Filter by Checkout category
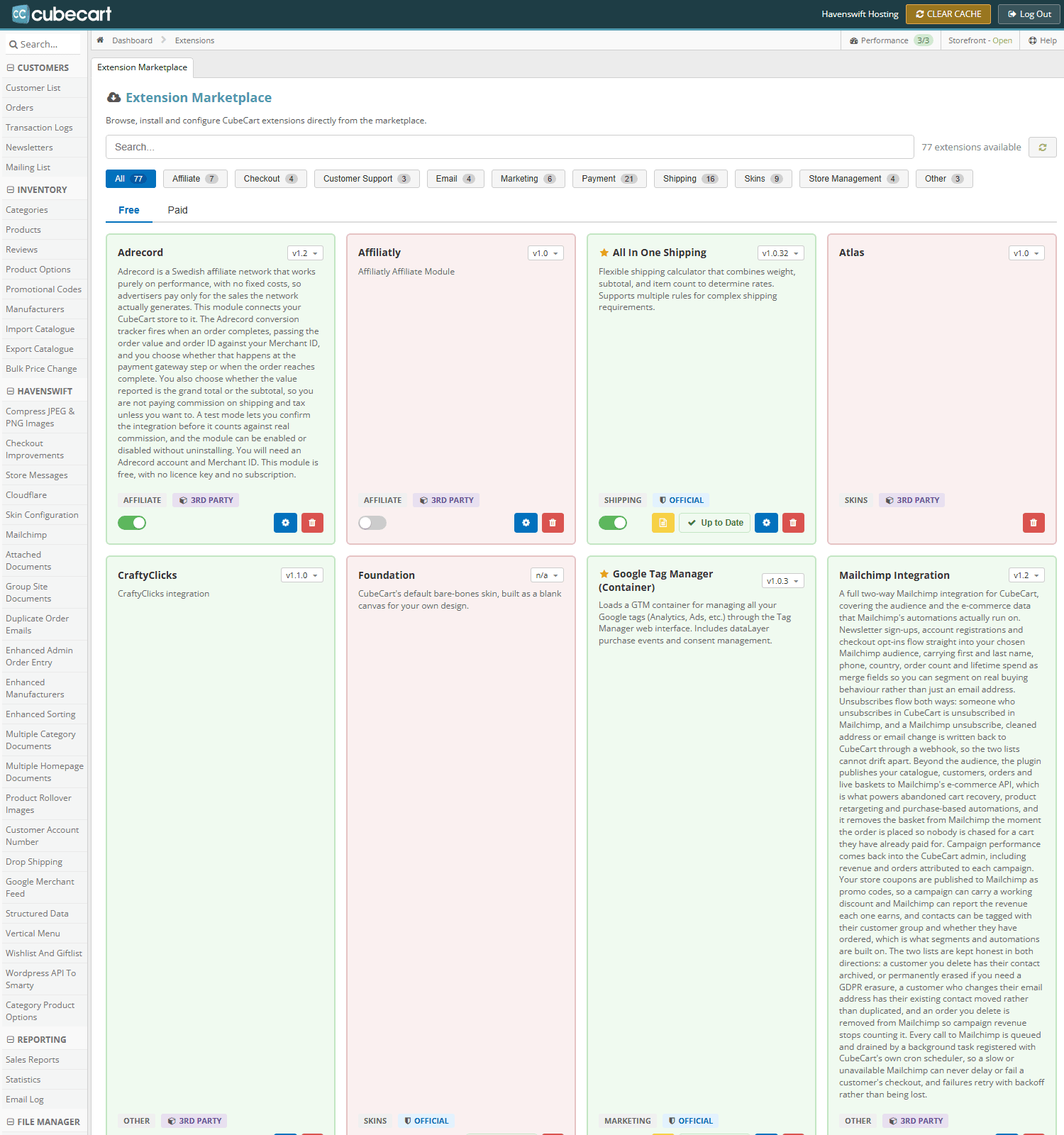 270,179
